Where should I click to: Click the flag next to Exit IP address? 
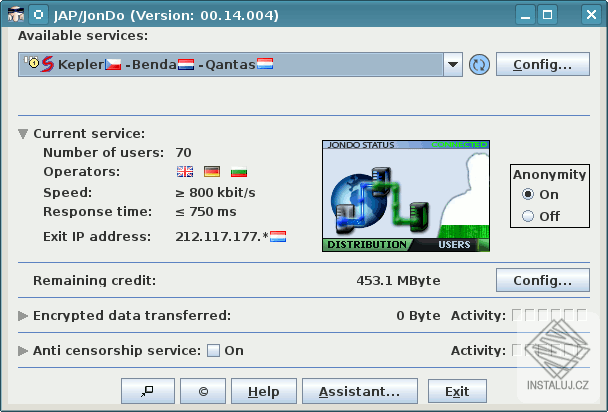coord(278,236)
